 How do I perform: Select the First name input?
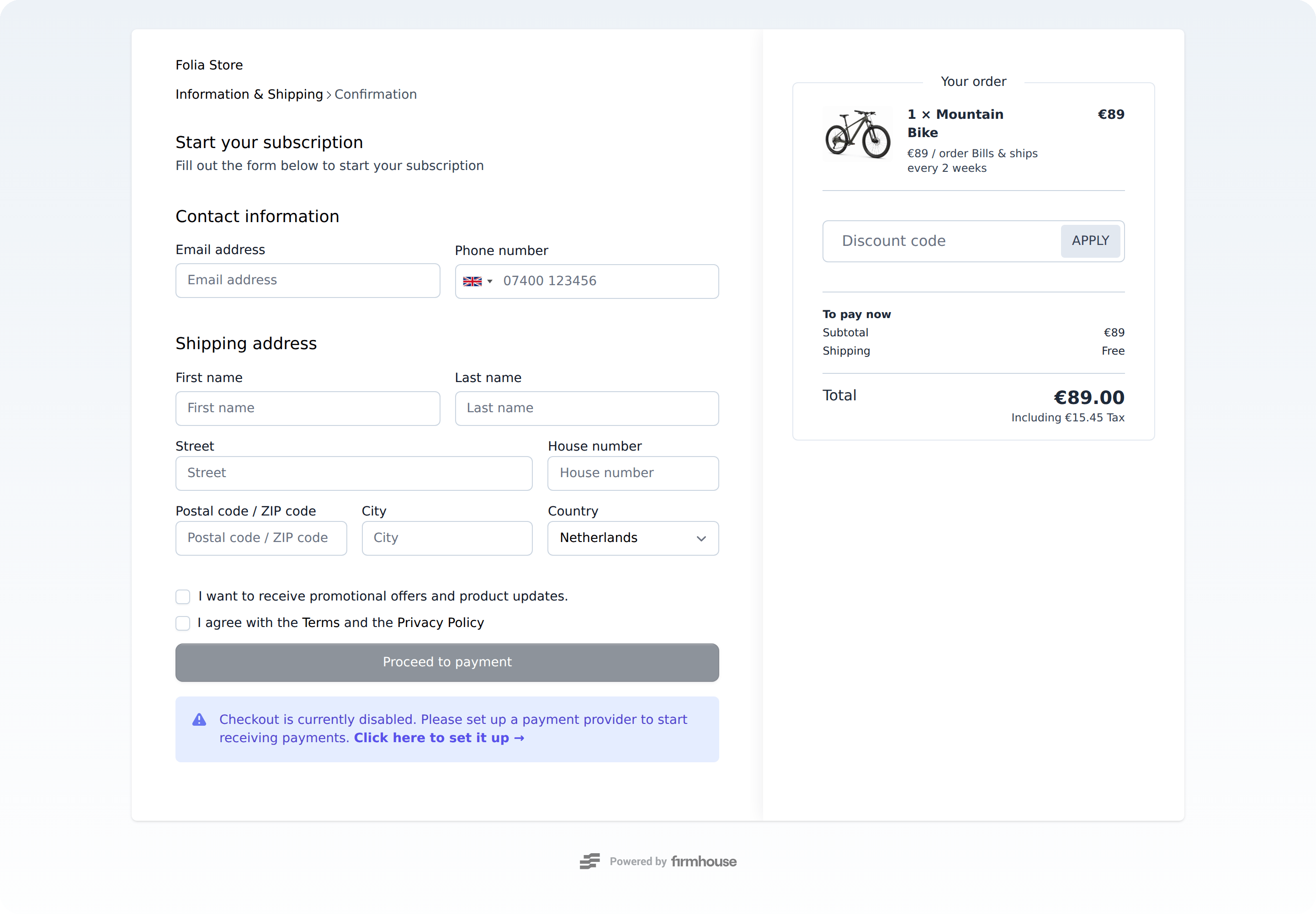[308, 408]
